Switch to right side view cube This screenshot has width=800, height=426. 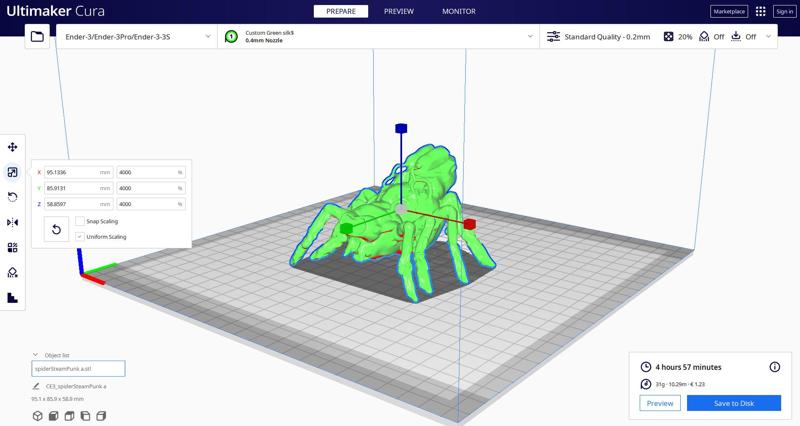click(101, 416)
